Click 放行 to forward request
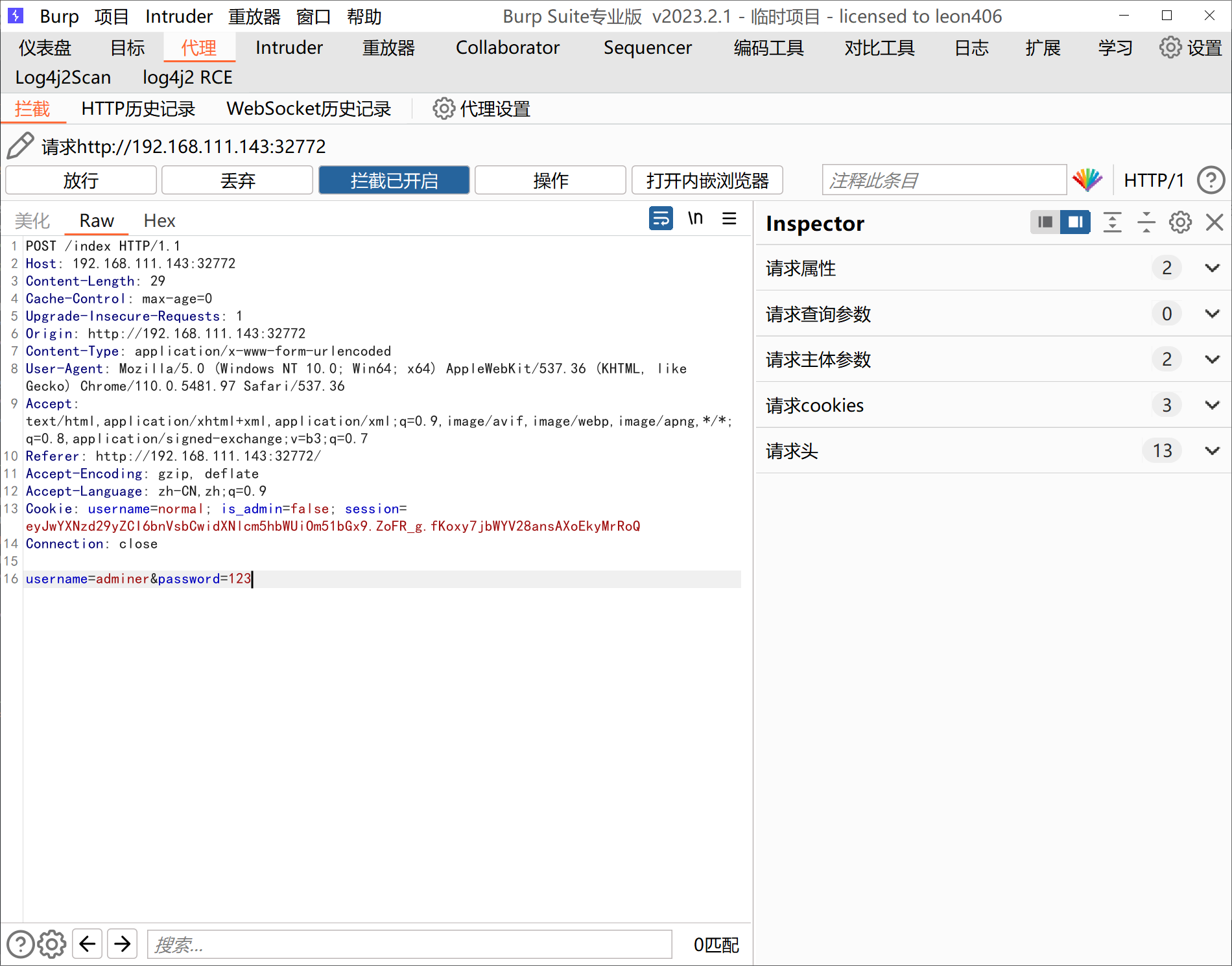Screen dimensions: 1232x966 pos(81,180)
